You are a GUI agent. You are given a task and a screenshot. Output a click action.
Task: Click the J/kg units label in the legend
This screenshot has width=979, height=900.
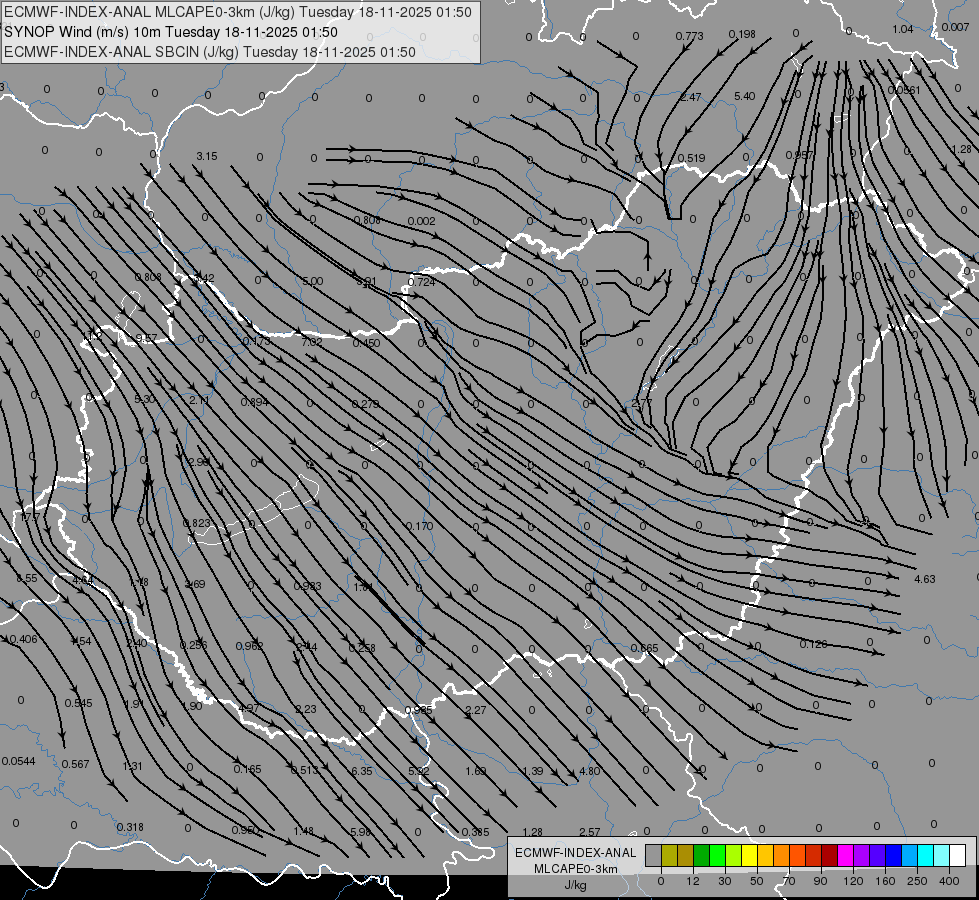click(x=575, y=885)
